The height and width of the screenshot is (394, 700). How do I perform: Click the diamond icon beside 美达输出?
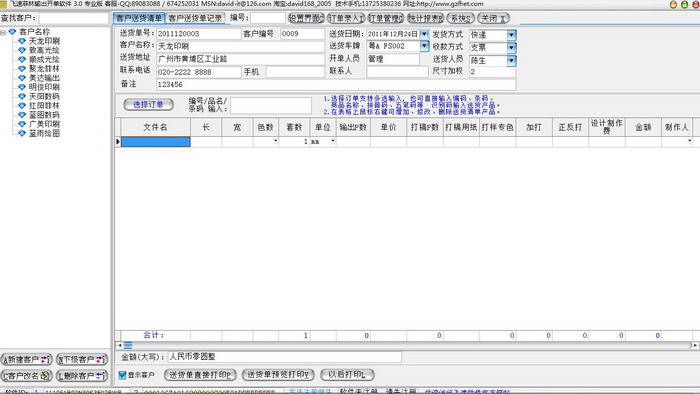coord(21,78)
